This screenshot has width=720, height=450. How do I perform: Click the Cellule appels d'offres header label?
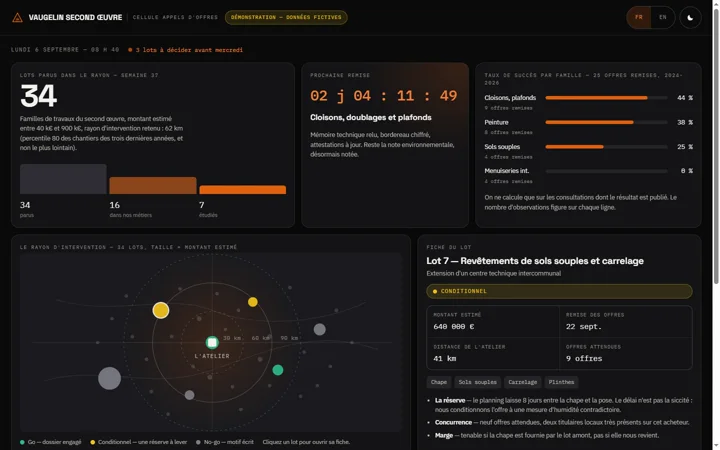[175, 17]
